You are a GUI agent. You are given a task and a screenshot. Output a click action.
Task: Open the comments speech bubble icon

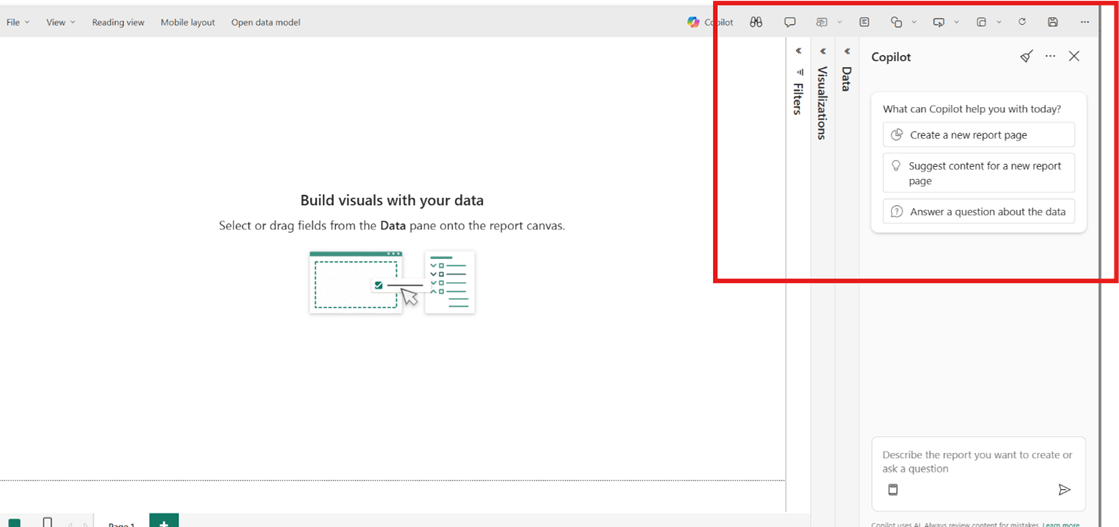[x=790, y=22]
